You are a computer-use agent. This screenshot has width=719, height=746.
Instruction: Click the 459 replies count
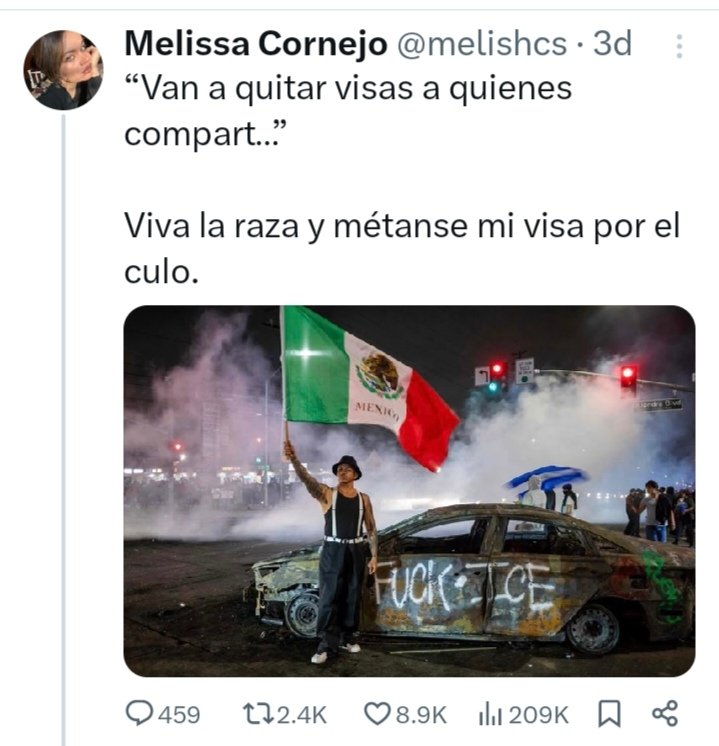coord(179,715)
